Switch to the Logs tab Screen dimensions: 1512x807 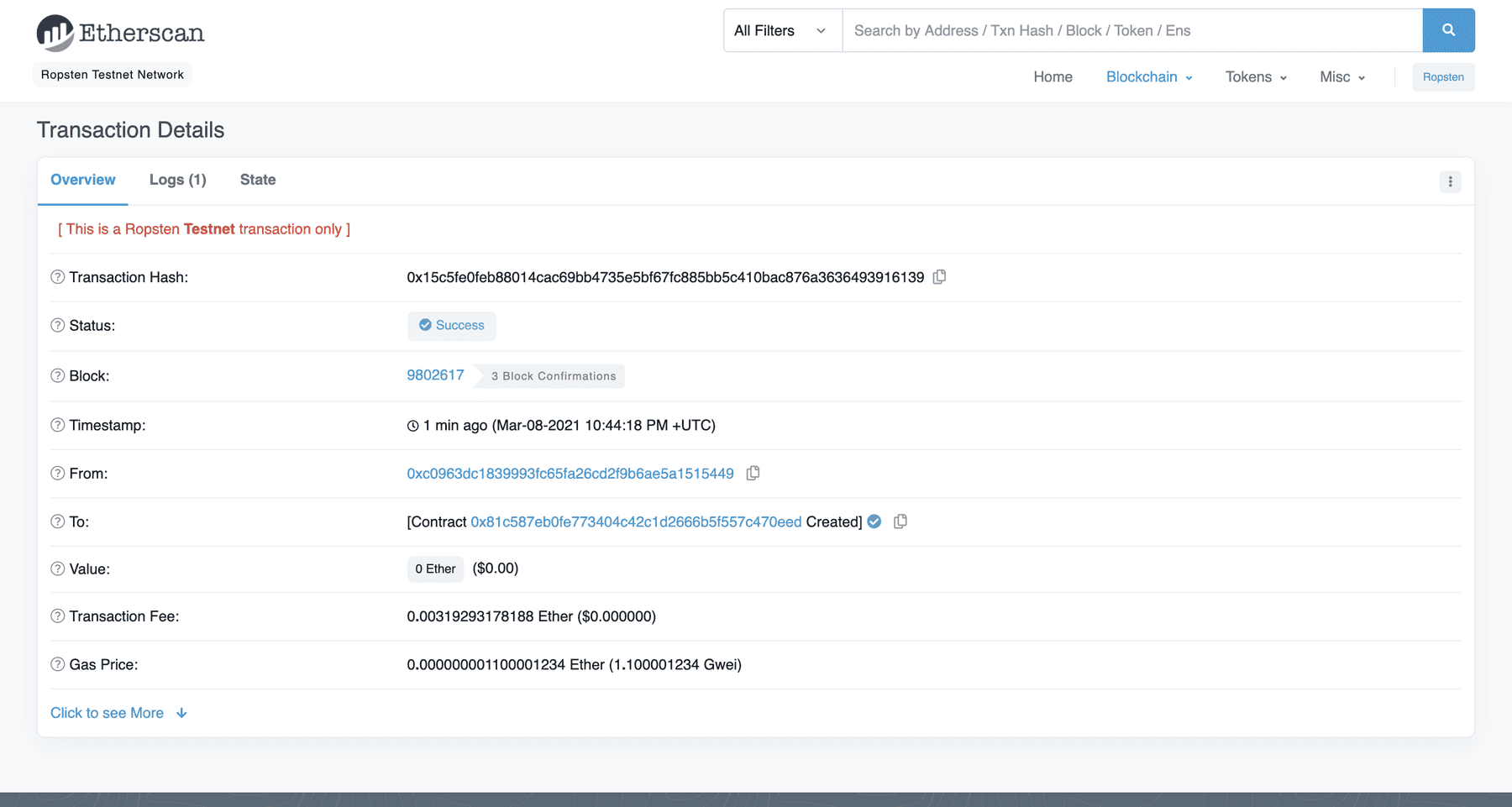point(177,180)
